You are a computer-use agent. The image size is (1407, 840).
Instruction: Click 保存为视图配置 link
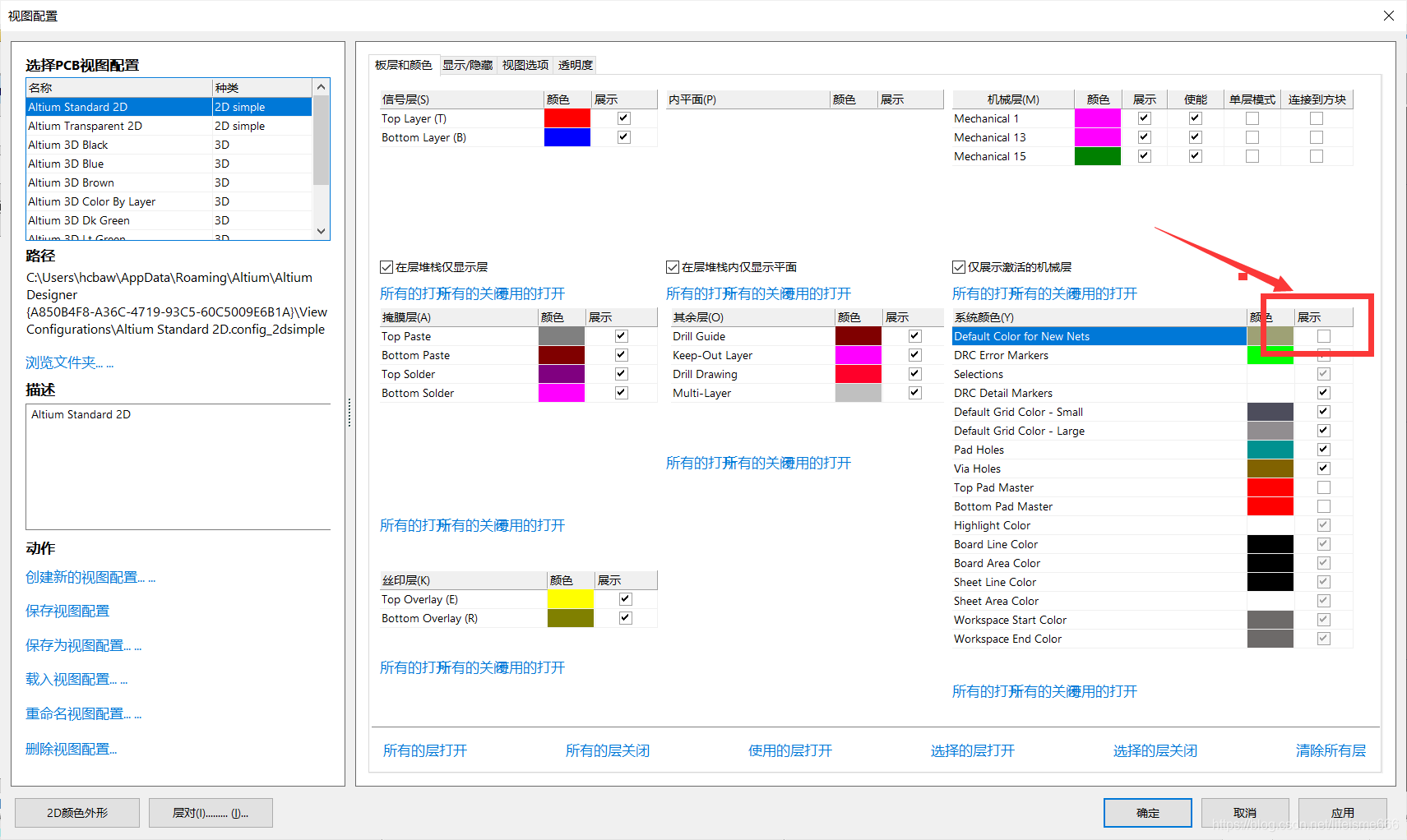84,645
